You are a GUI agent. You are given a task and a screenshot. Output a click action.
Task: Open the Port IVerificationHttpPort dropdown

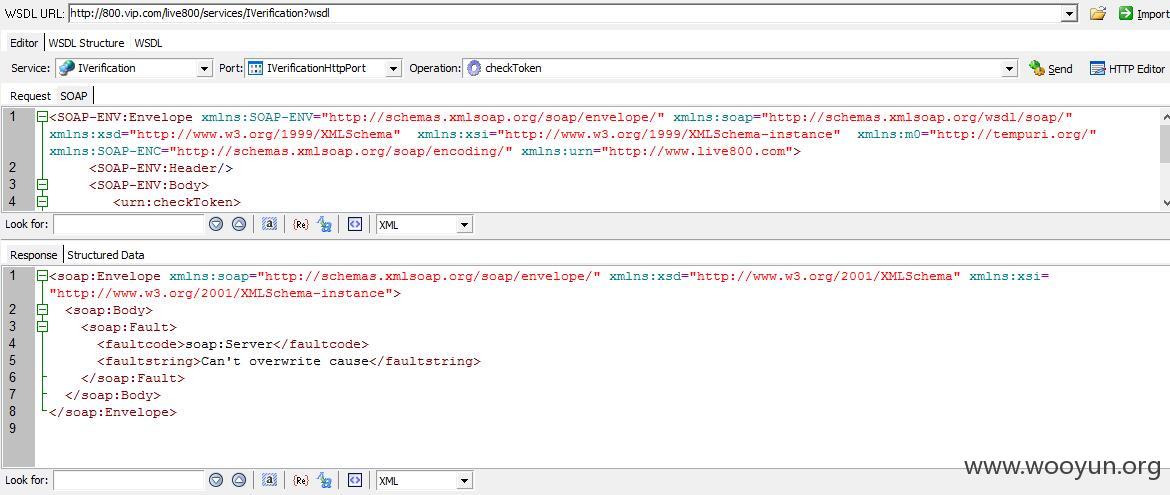(x=393, y=69)
